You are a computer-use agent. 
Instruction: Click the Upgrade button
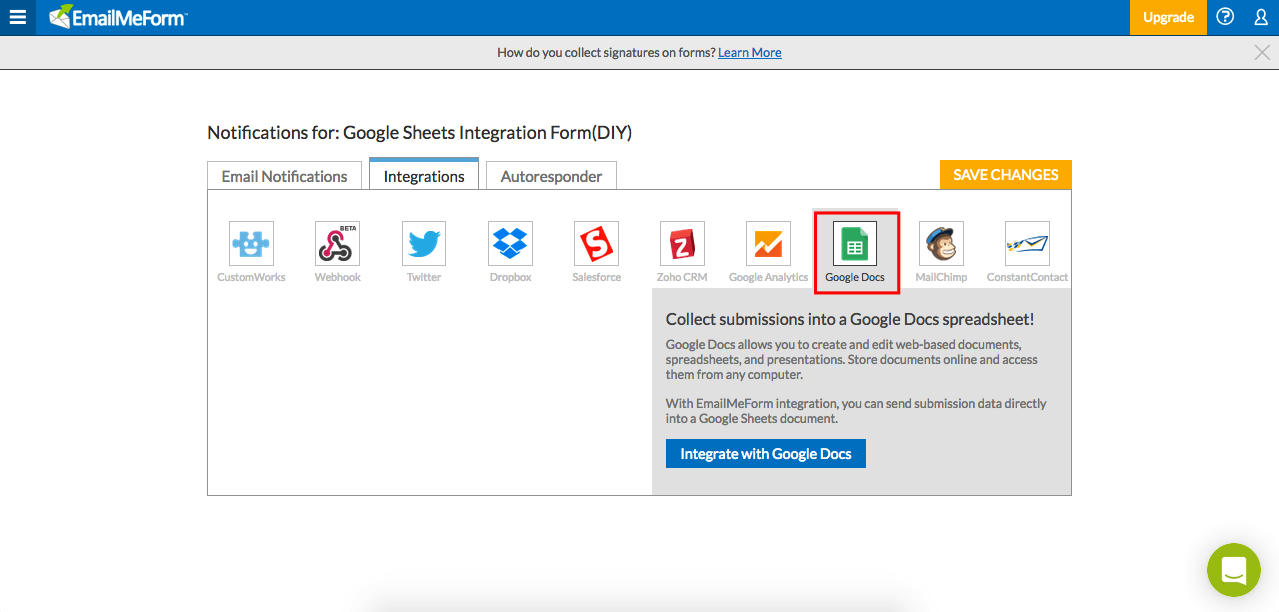[1168, 18]
